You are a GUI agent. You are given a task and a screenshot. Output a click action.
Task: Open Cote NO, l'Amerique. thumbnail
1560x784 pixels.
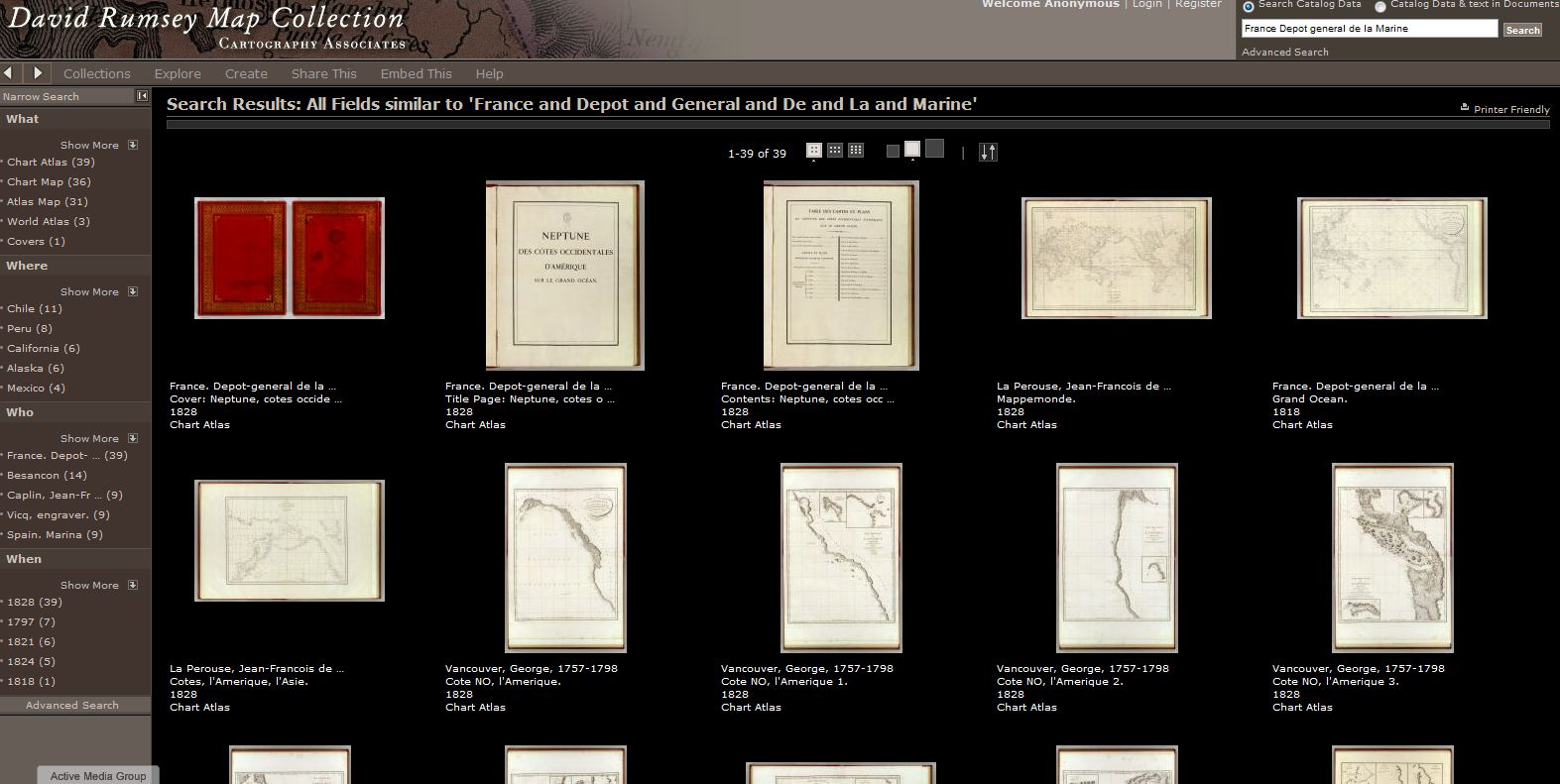point(565,558)
